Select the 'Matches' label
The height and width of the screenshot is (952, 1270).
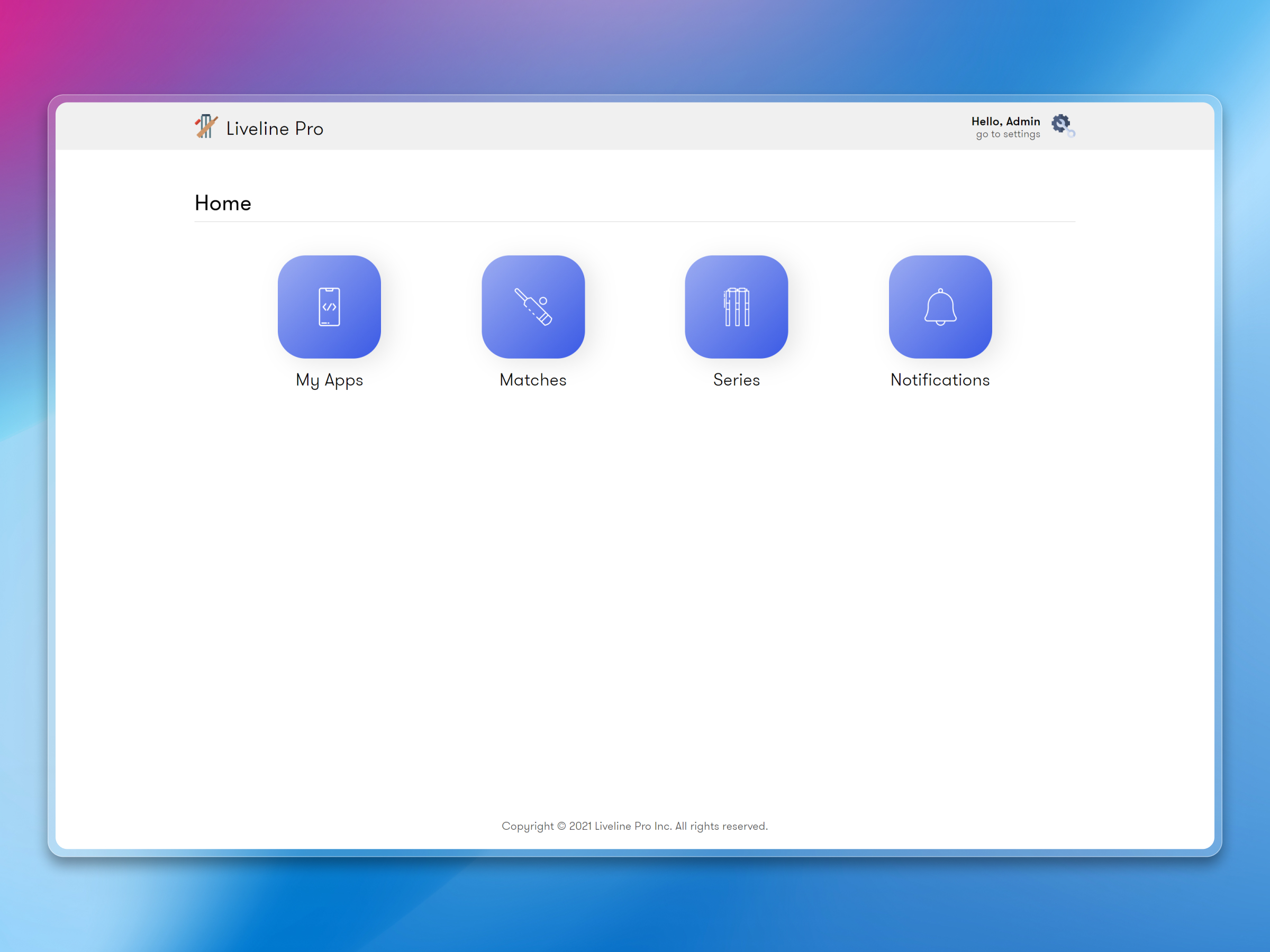point(533,380)
